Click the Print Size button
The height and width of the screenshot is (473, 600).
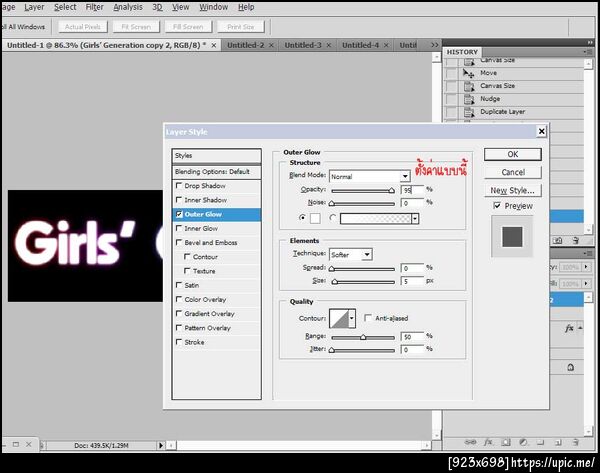coord(241,27)
